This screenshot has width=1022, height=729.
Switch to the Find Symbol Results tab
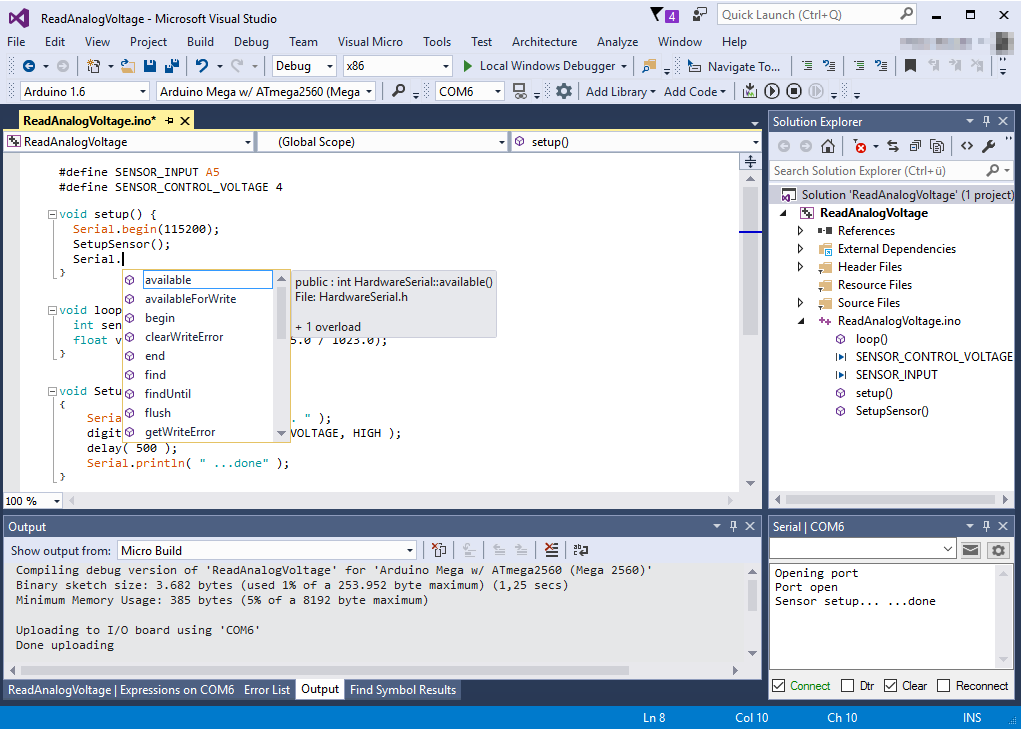(x=403, y=689)
